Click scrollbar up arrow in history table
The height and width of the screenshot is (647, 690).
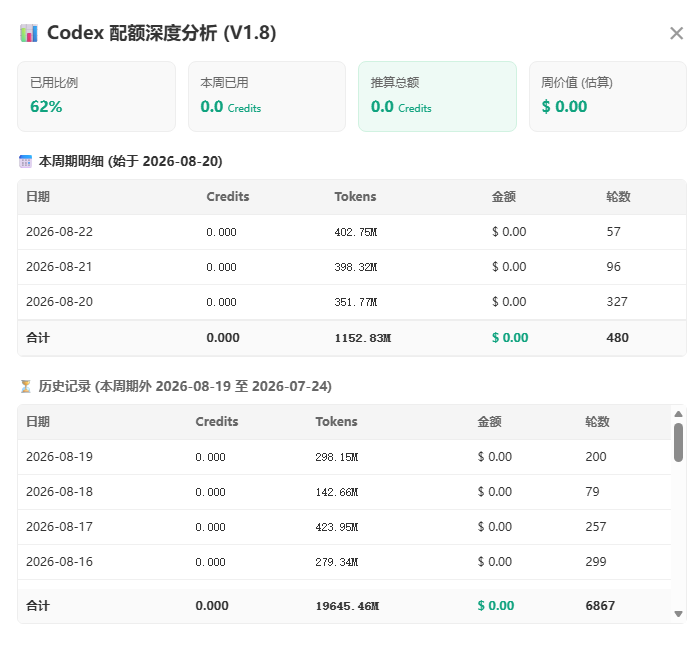pyautogui.click(x=678, y=414)
